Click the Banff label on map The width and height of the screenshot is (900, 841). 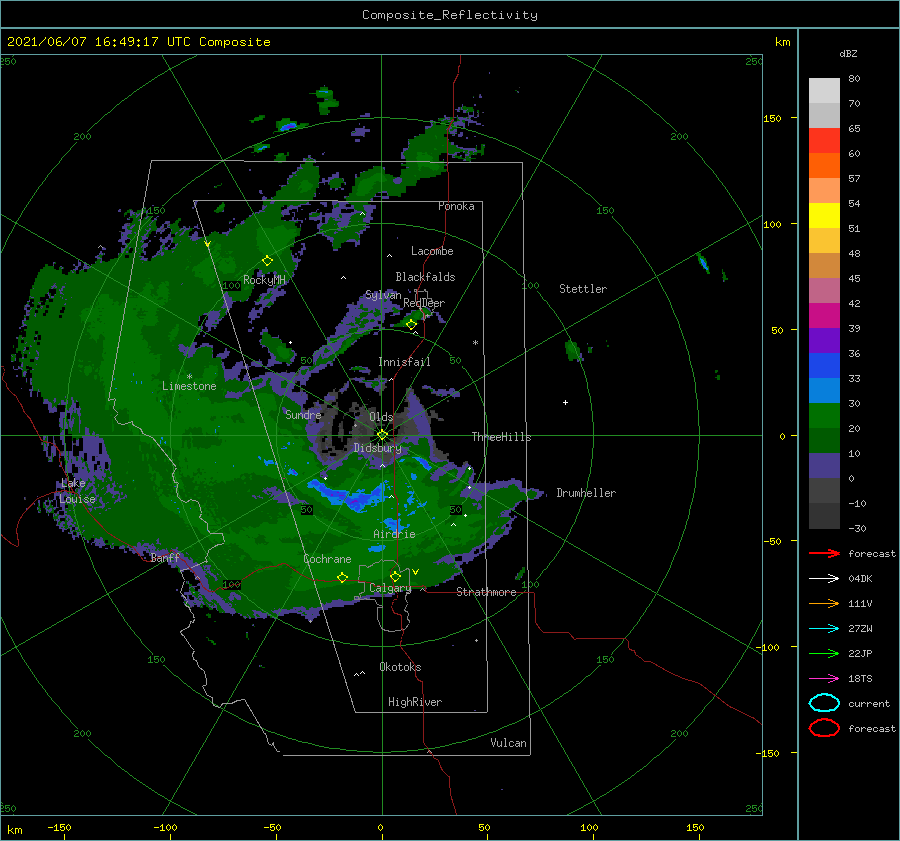point(165,557)
